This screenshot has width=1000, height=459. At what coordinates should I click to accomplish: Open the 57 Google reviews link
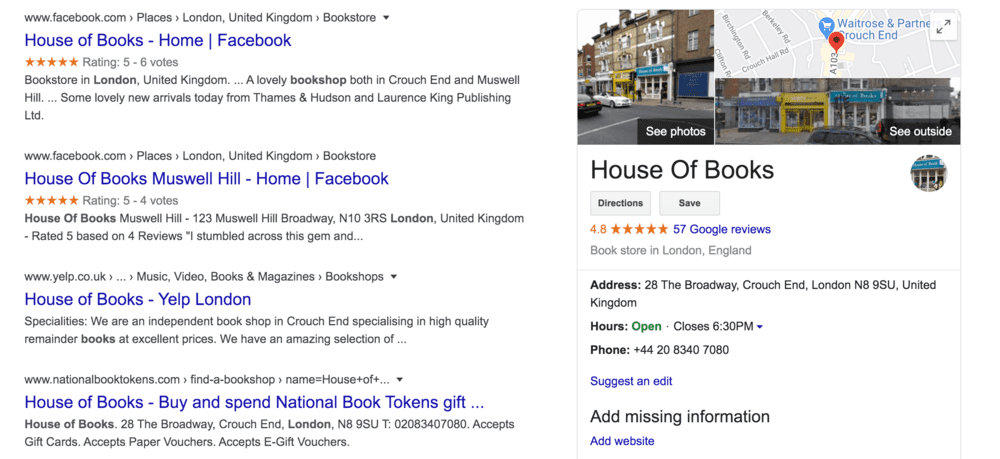722,230
